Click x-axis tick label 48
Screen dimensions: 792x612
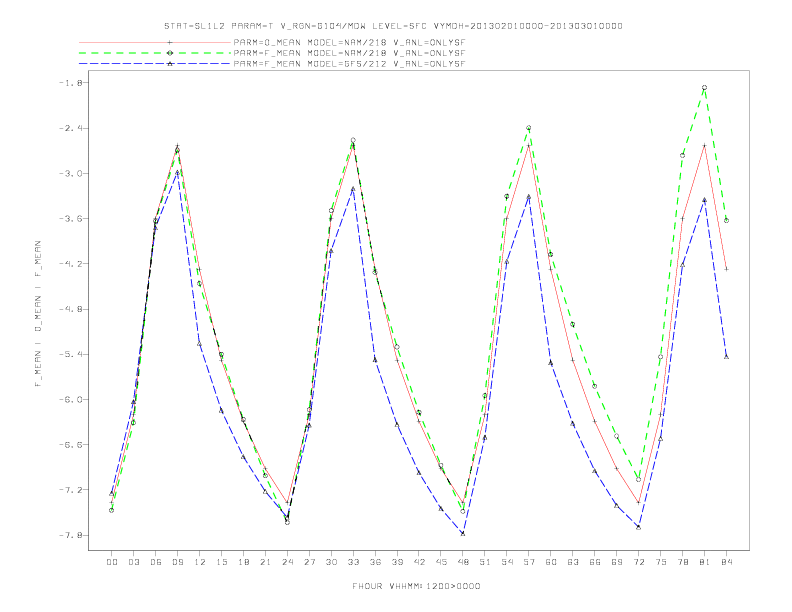[463, 562]
